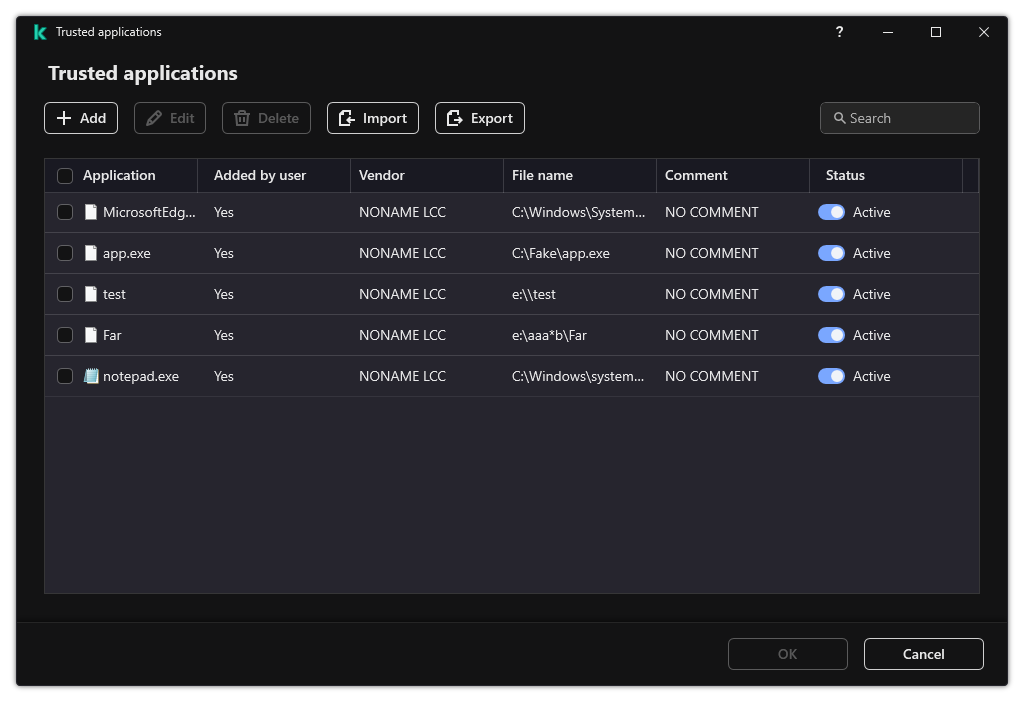Disable the Active toggle for app.exe

[x=831, y=253]
